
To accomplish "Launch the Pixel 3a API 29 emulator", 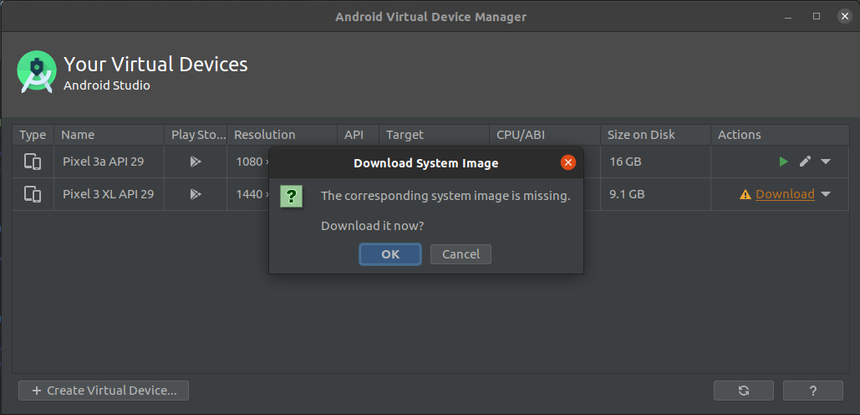I will click(783, 162).
